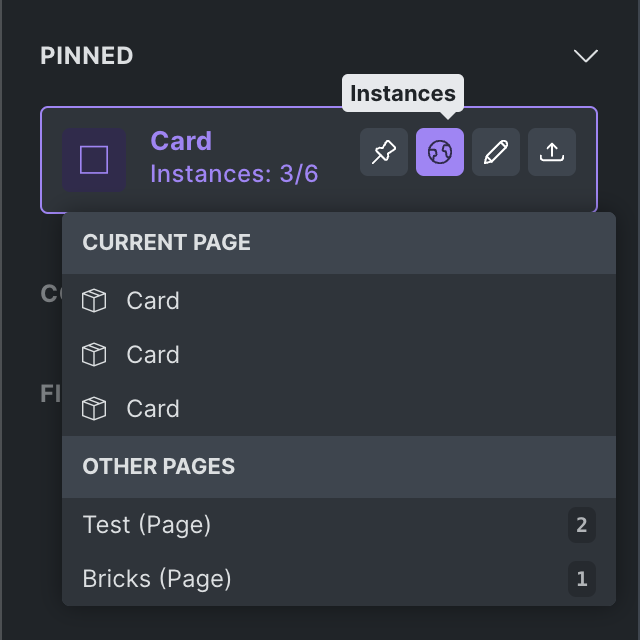Screen dimensions: 640x640
Task: Click the instance count badge for Test page
Action: pyautogui.click(x=582, y=525)
